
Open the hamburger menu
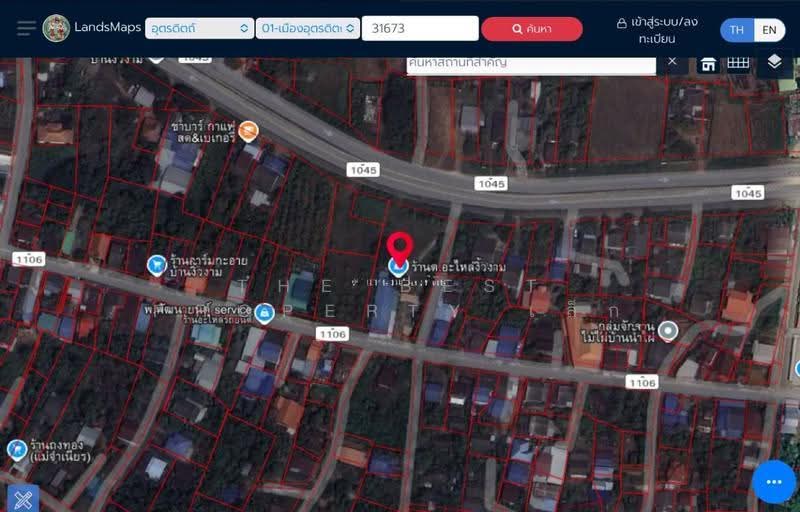26,28
